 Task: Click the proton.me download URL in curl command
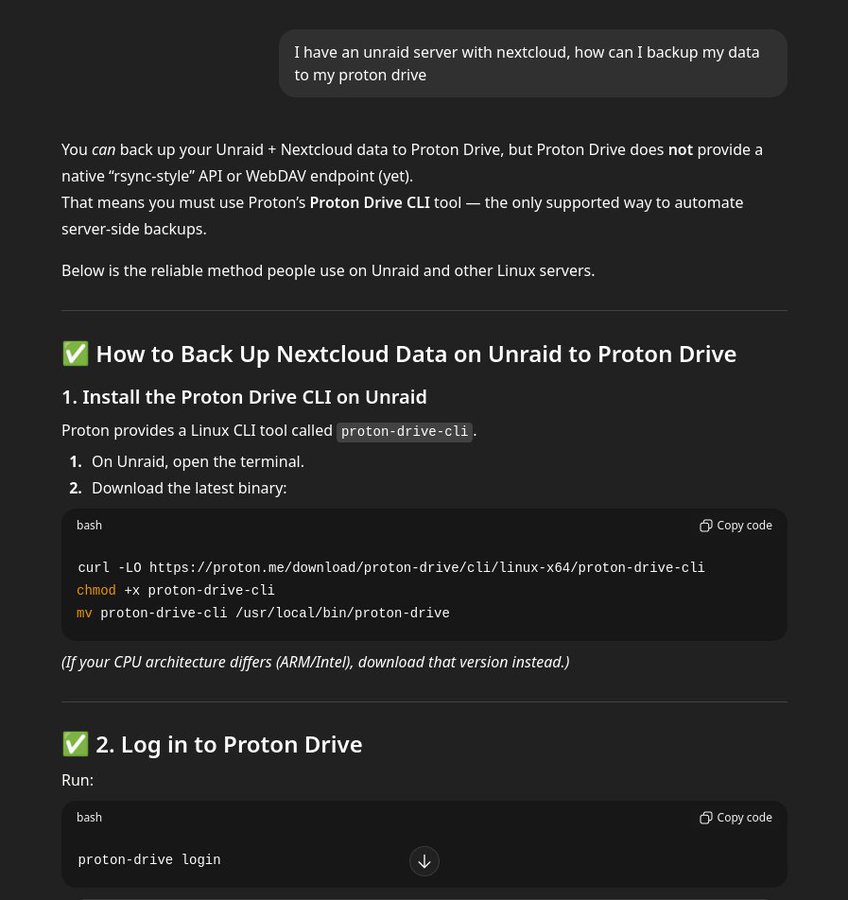pos(427,567)
